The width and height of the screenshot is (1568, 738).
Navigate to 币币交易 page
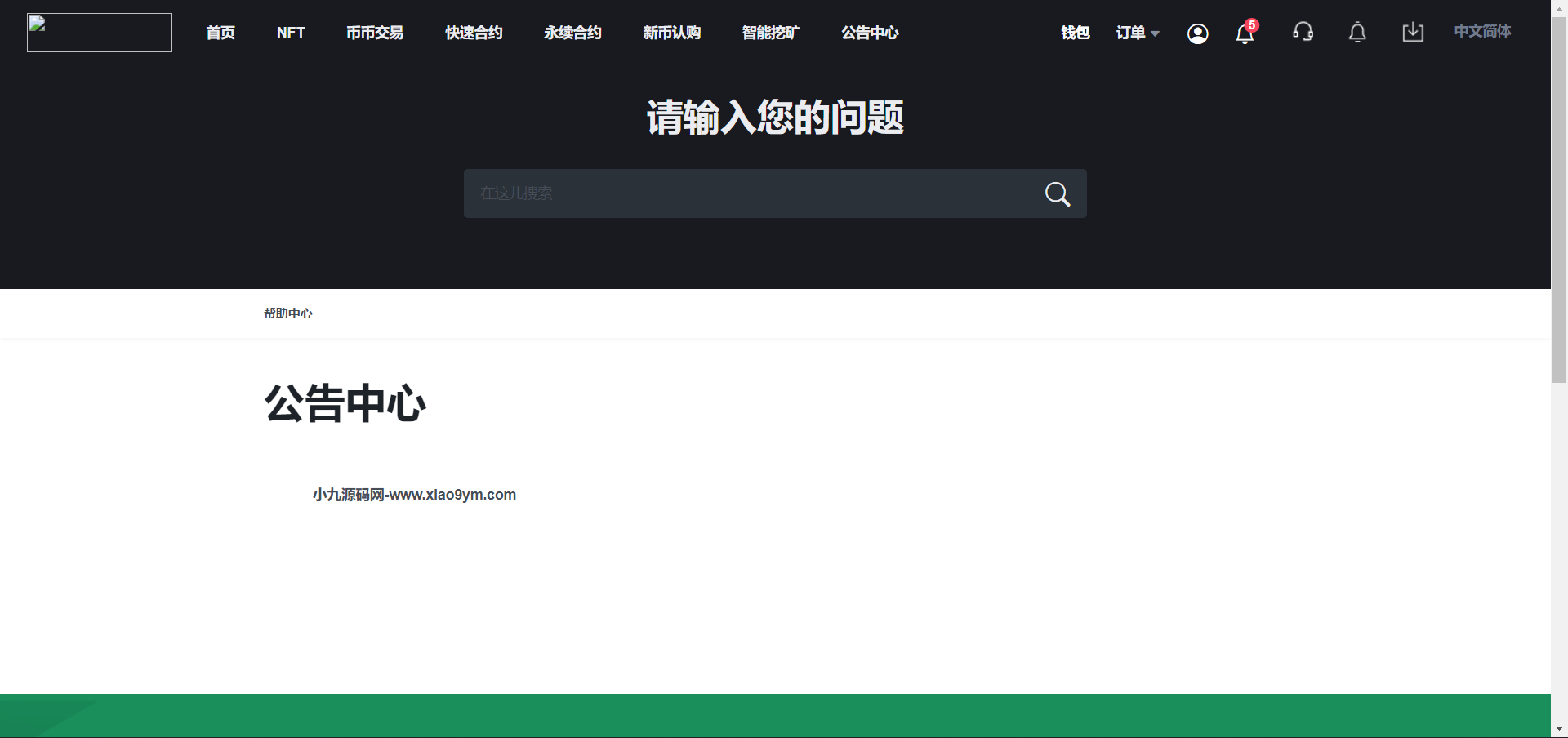point(375,33)
